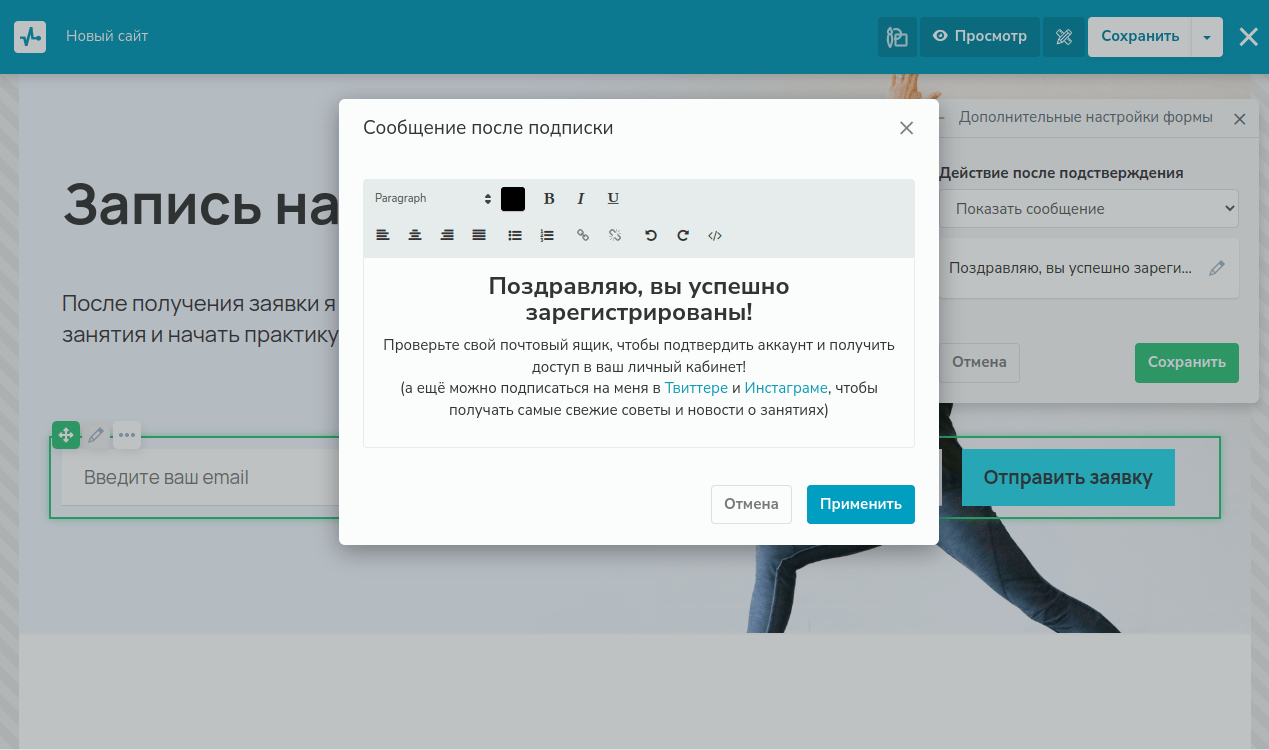Expand the arrow next to Сохранить
The image size is (1269, 750).
1207,37
